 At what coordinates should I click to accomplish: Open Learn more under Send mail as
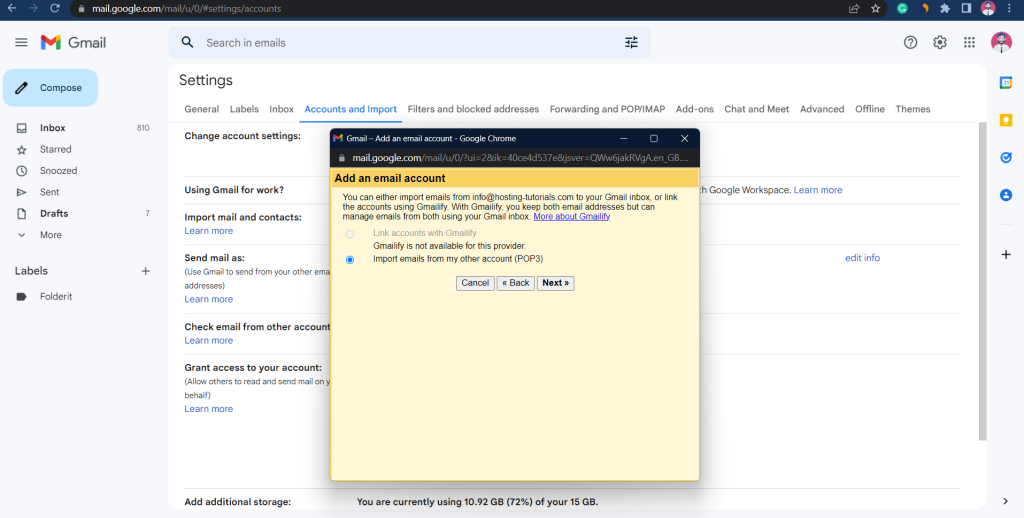point(208,299)
